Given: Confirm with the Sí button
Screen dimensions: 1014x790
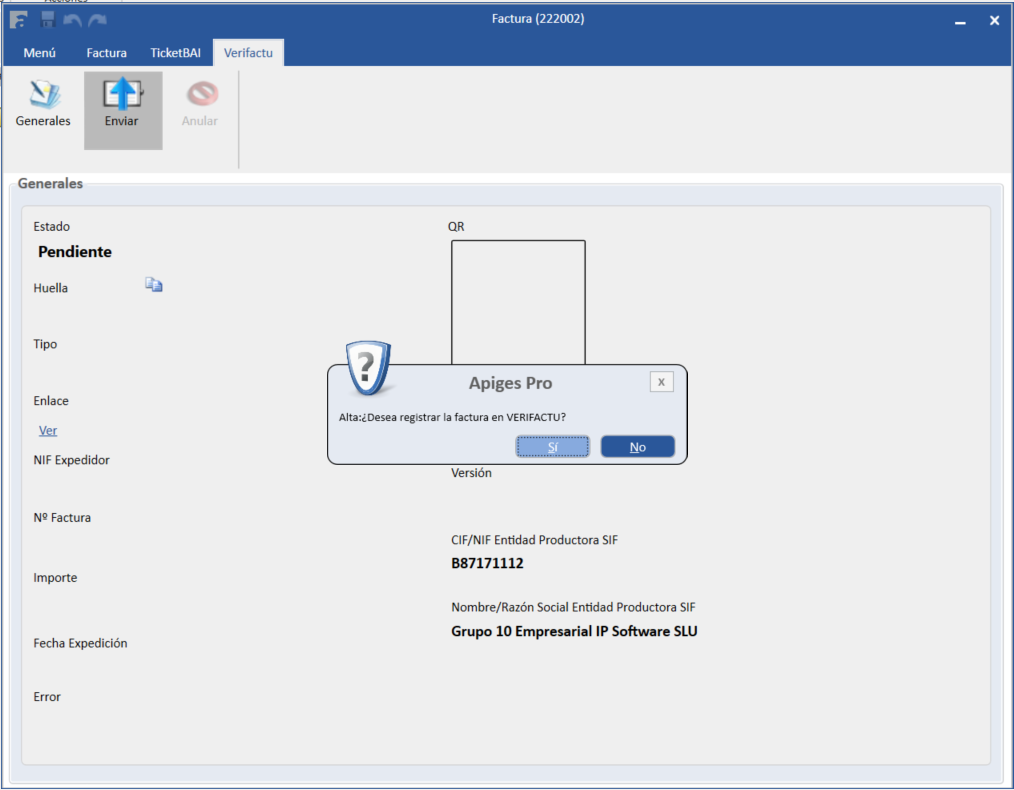Looking at the screenshot, I should click(x=552, y=447).
